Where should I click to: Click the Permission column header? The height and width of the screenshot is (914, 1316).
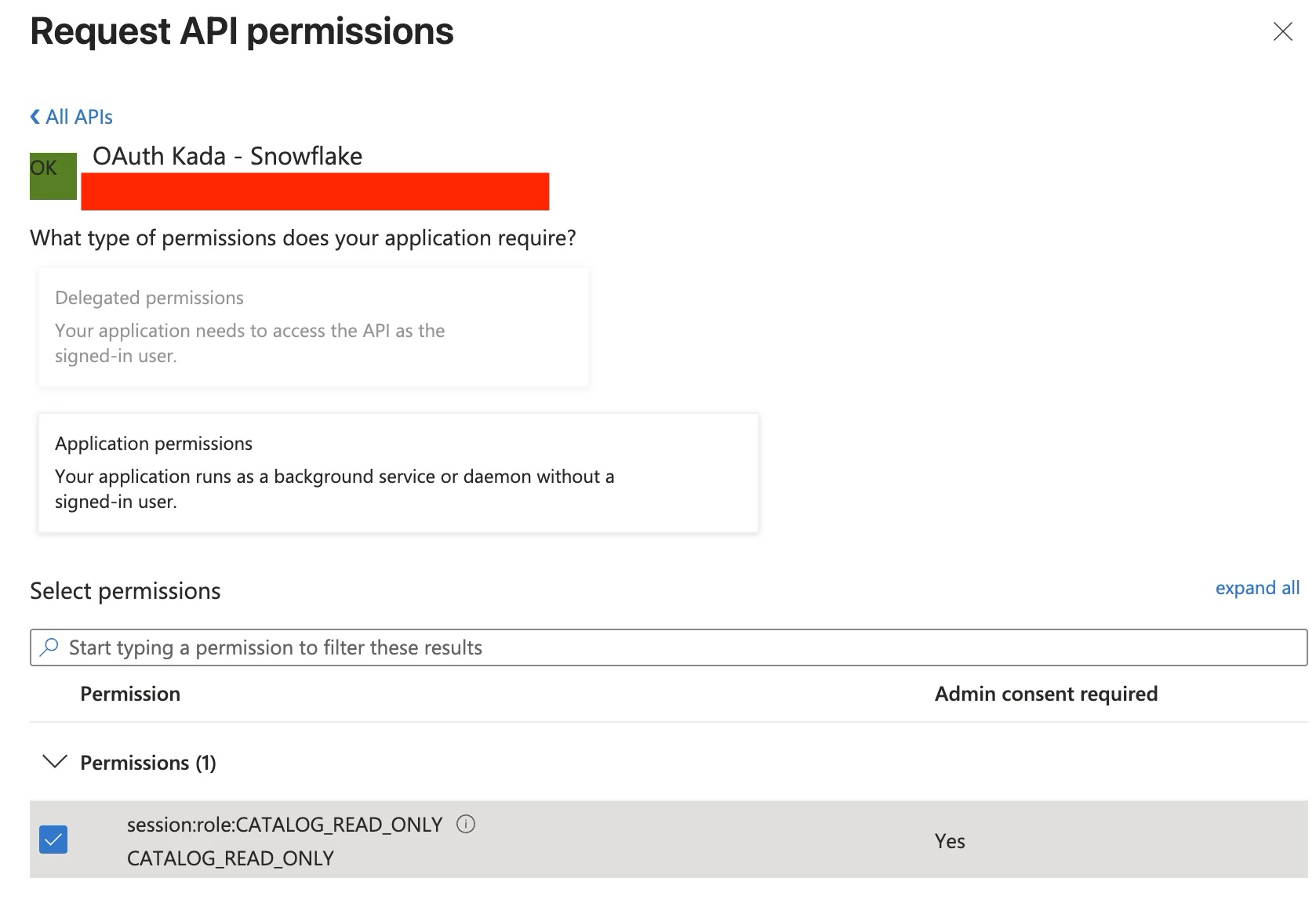(x=130, y=694)
